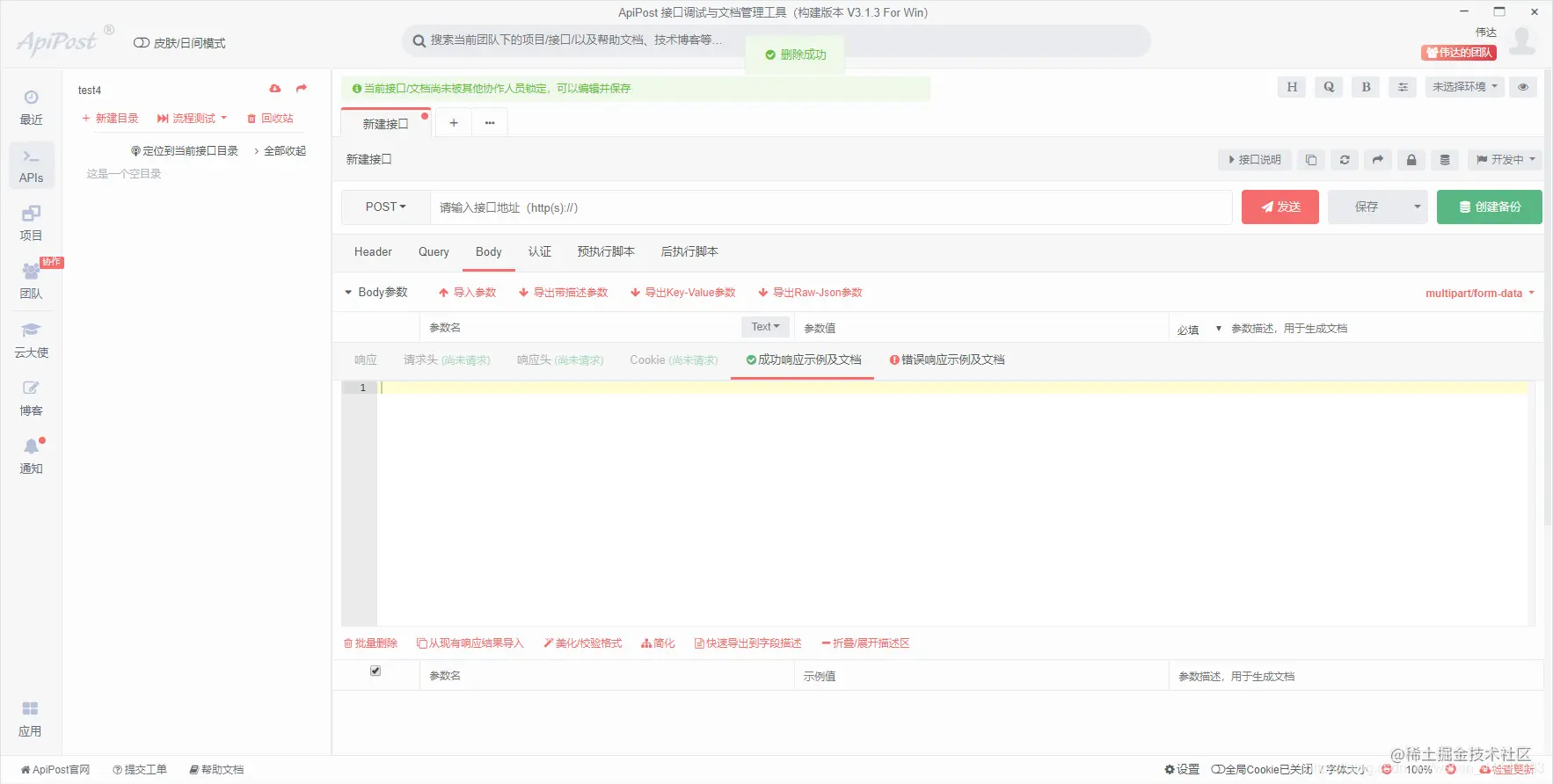Click the database stack icon
The height and width of the screenshot is (784, 1553).
click(x=1445, y=160)
